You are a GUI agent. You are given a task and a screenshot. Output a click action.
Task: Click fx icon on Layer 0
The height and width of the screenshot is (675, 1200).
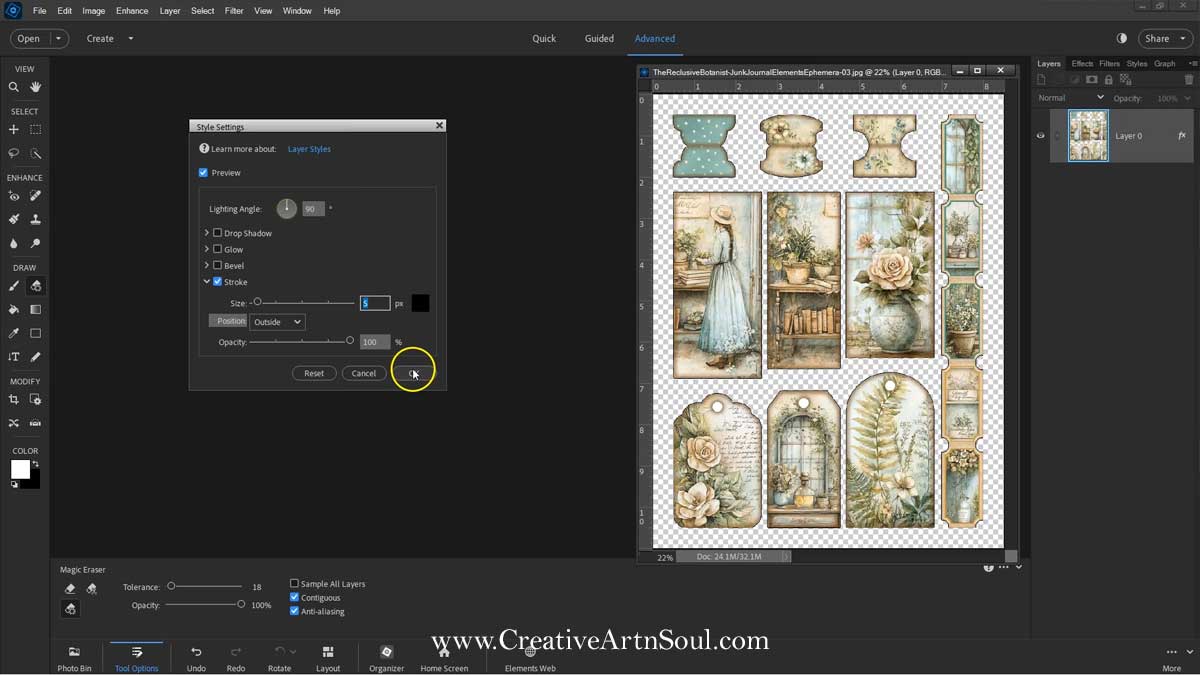[1181, 135]
